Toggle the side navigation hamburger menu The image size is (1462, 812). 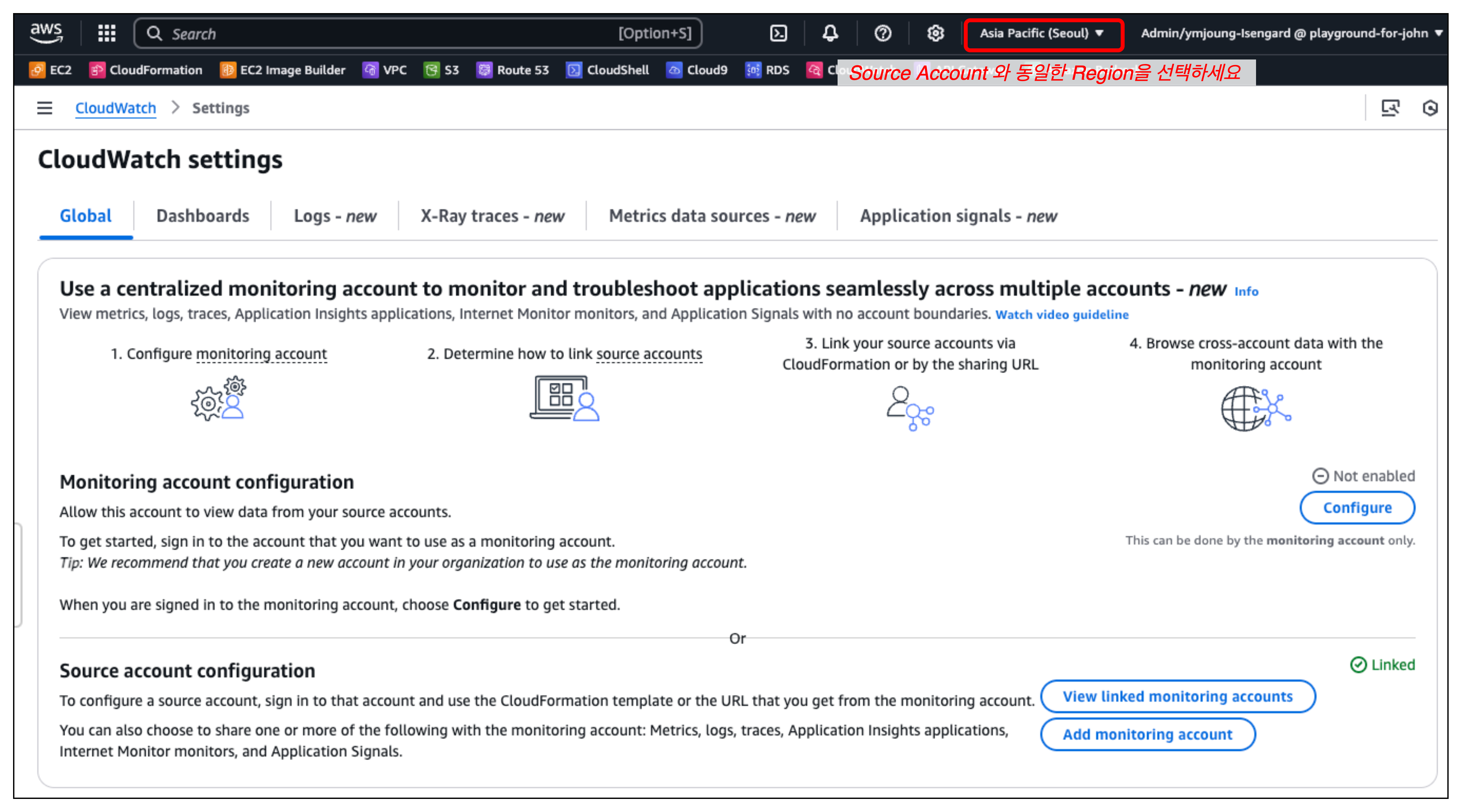[x=45, y=108]
